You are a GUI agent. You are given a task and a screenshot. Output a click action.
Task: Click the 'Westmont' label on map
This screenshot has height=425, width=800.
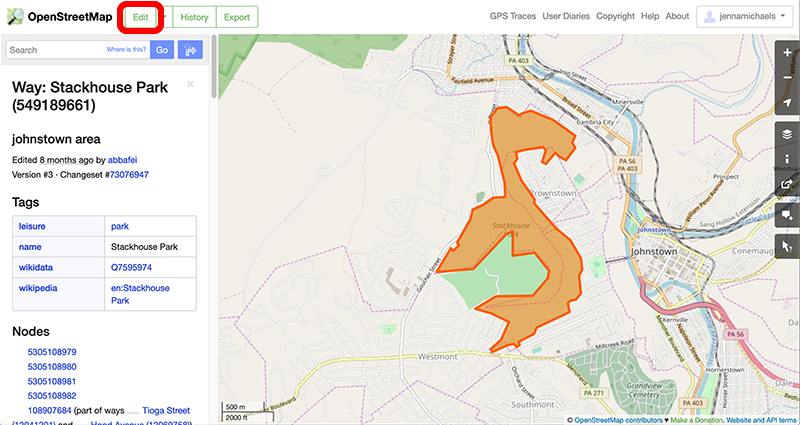tap(437, 357)
